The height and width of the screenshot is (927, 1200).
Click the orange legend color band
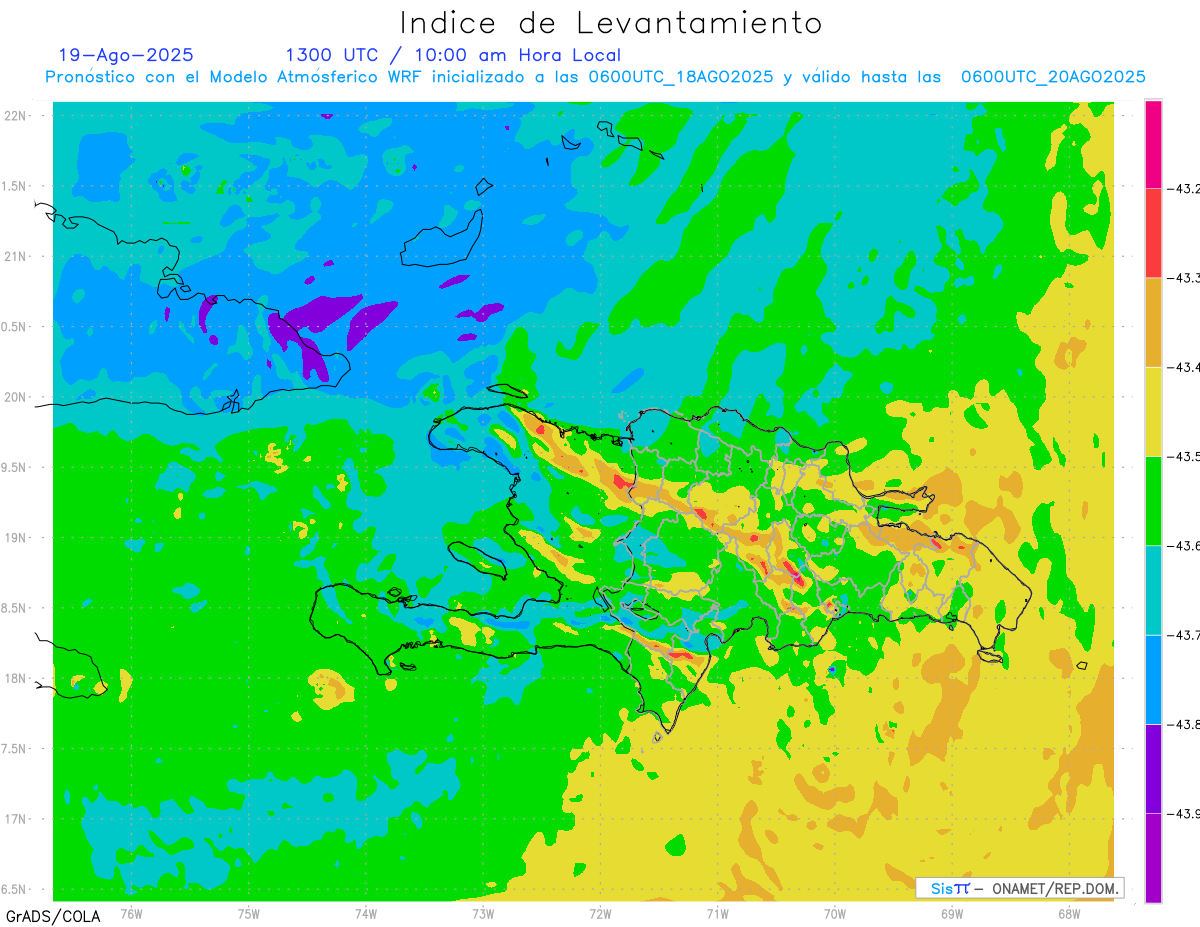tap(1153, 322)
